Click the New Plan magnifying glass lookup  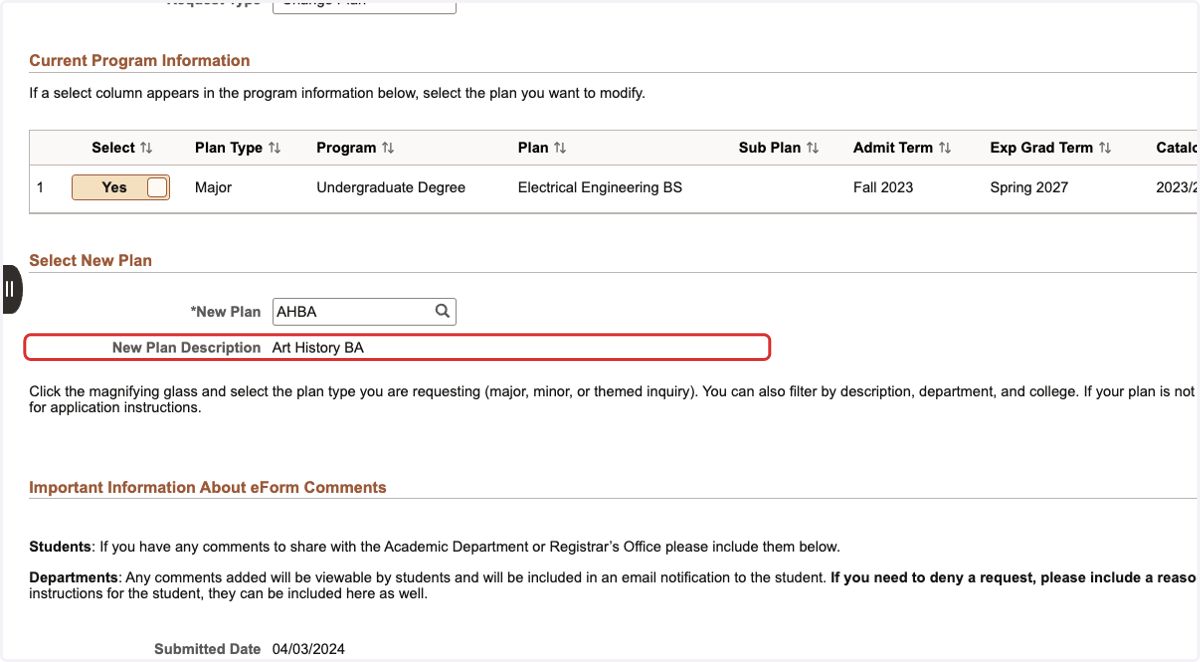tap(443, 311)
